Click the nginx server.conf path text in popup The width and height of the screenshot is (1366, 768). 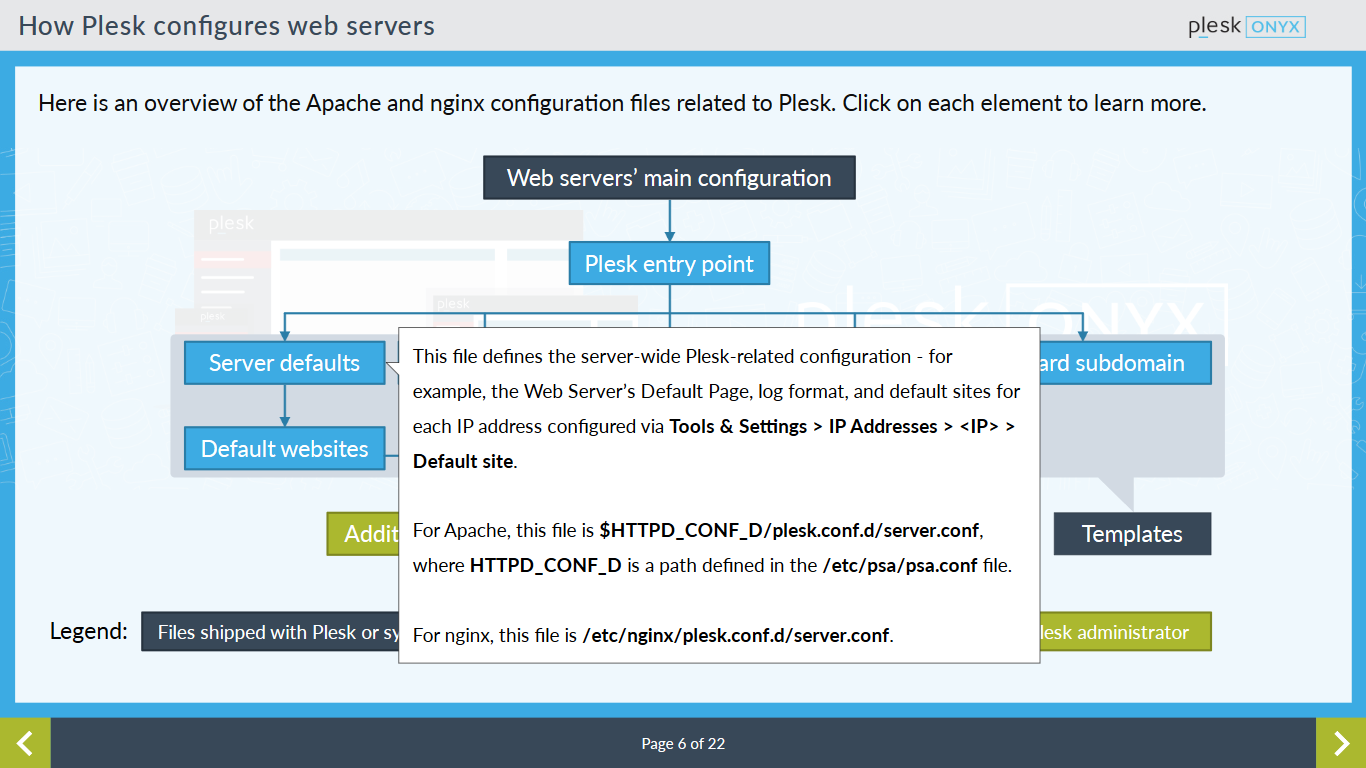click(x=736, y=635)
